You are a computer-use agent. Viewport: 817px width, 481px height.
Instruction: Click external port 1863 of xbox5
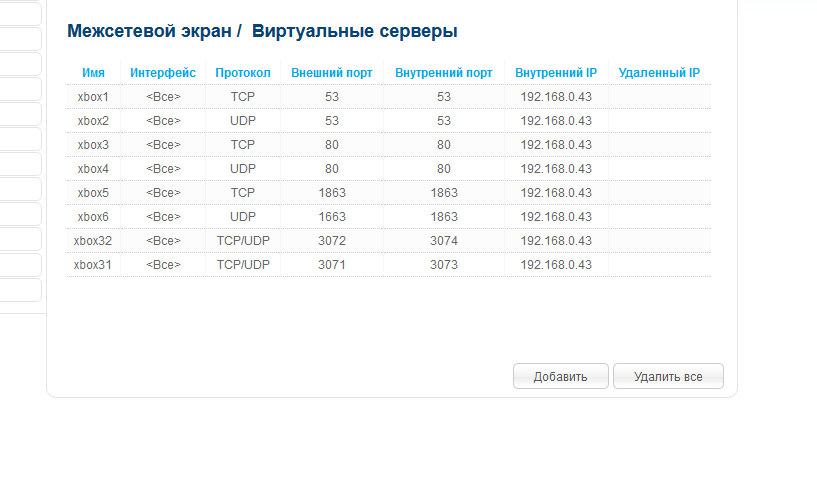[332, 193]
